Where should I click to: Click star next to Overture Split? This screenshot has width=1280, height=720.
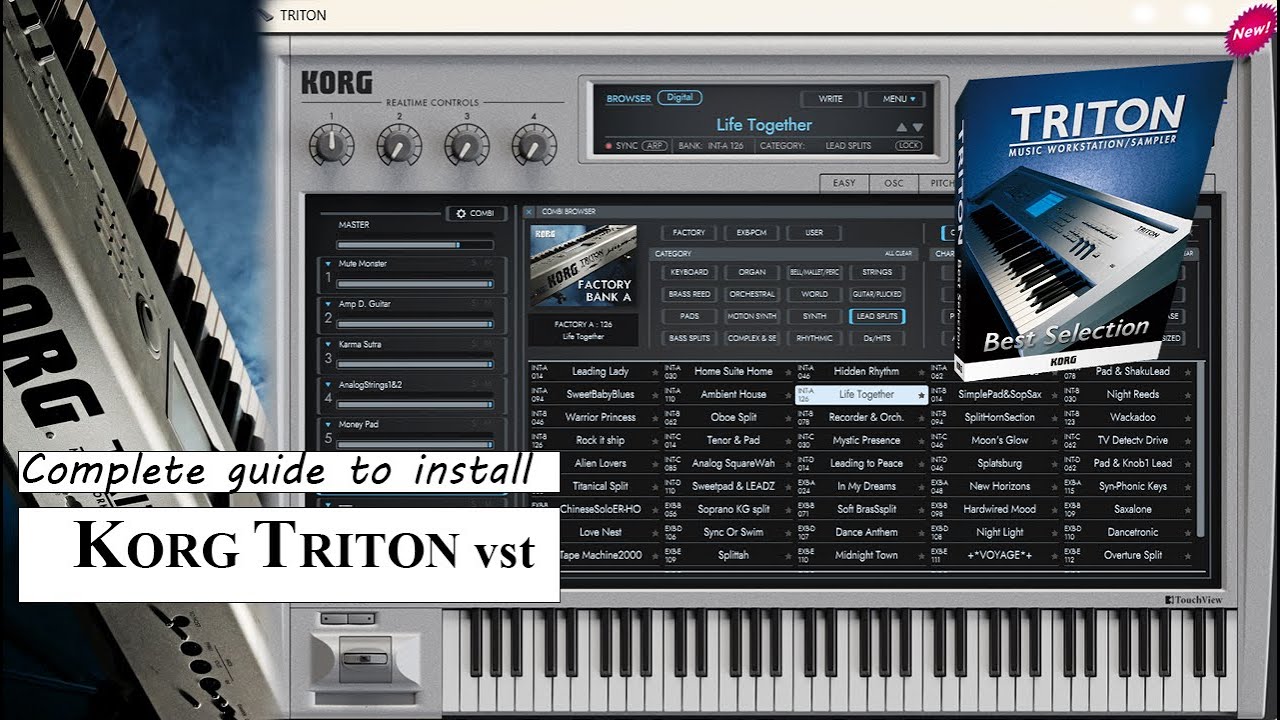coord(1187,556)
